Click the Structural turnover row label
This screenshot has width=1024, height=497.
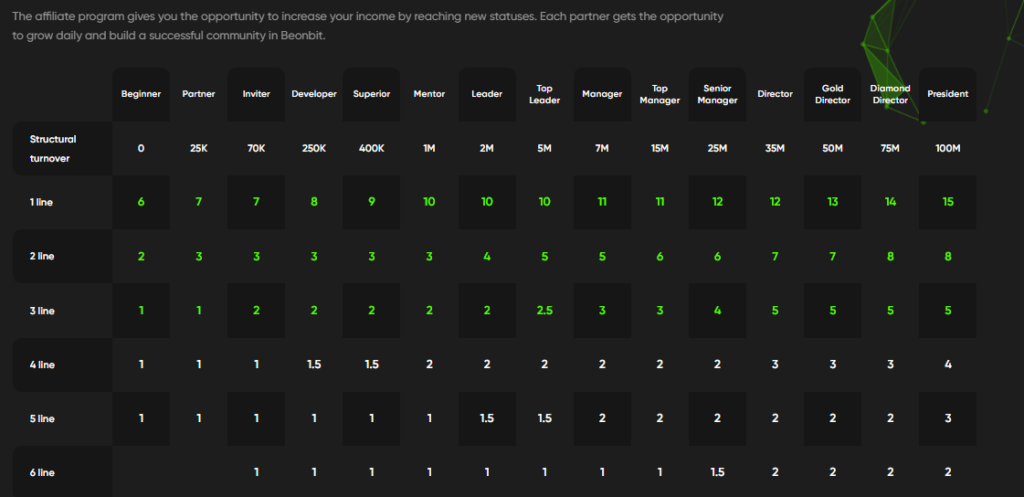[x=54, y=147]
